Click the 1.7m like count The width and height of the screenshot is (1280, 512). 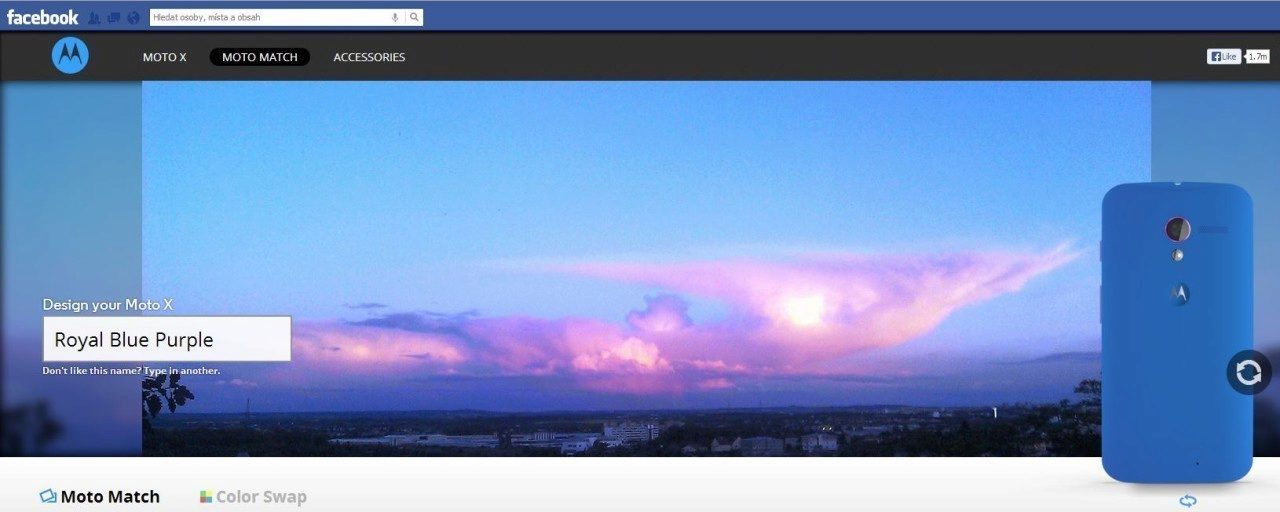[x=1258, y=57]
